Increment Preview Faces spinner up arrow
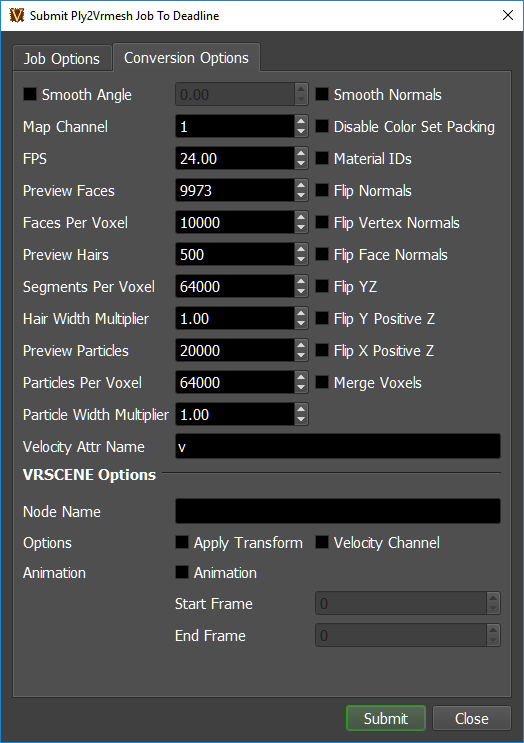This screenshot has height=743, width=524. tap(301, 185)
